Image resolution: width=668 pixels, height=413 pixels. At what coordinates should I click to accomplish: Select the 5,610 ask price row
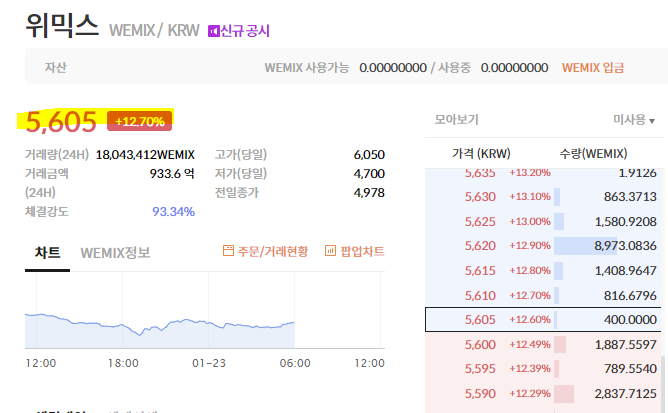coord(543,295)
